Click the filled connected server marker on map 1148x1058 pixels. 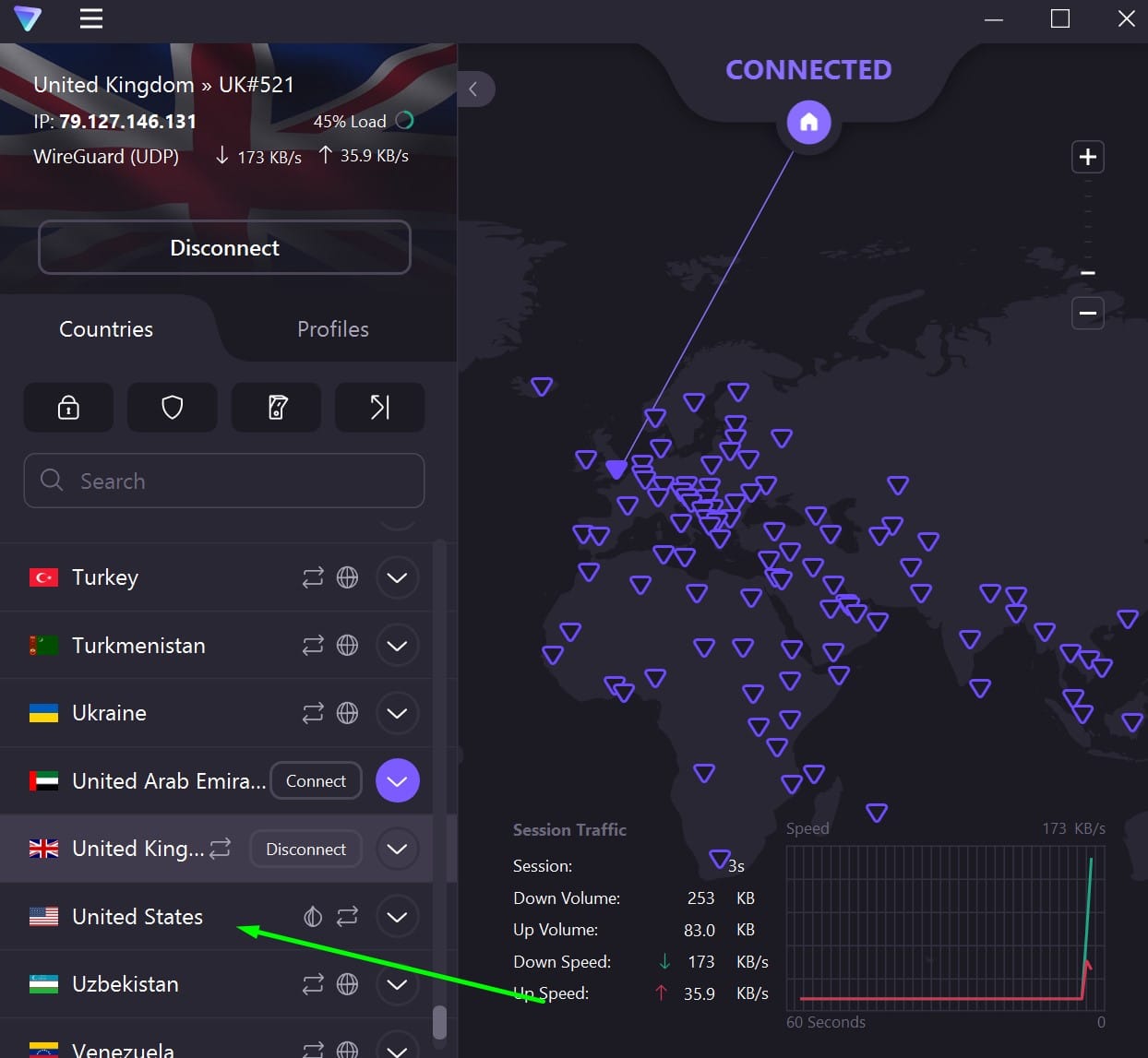point(616,469)
